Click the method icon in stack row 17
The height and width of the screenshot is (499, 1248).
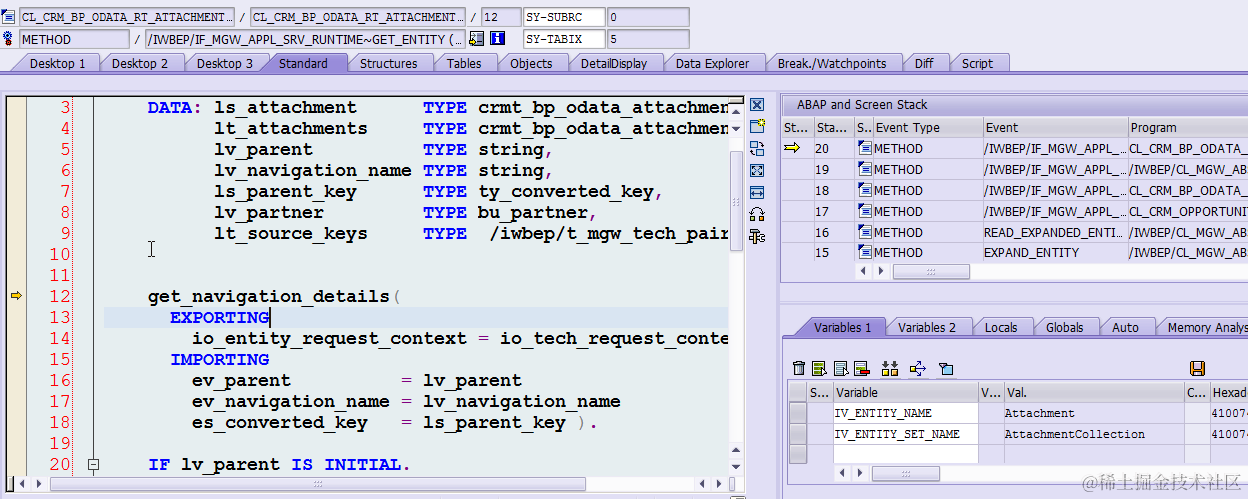864,211
